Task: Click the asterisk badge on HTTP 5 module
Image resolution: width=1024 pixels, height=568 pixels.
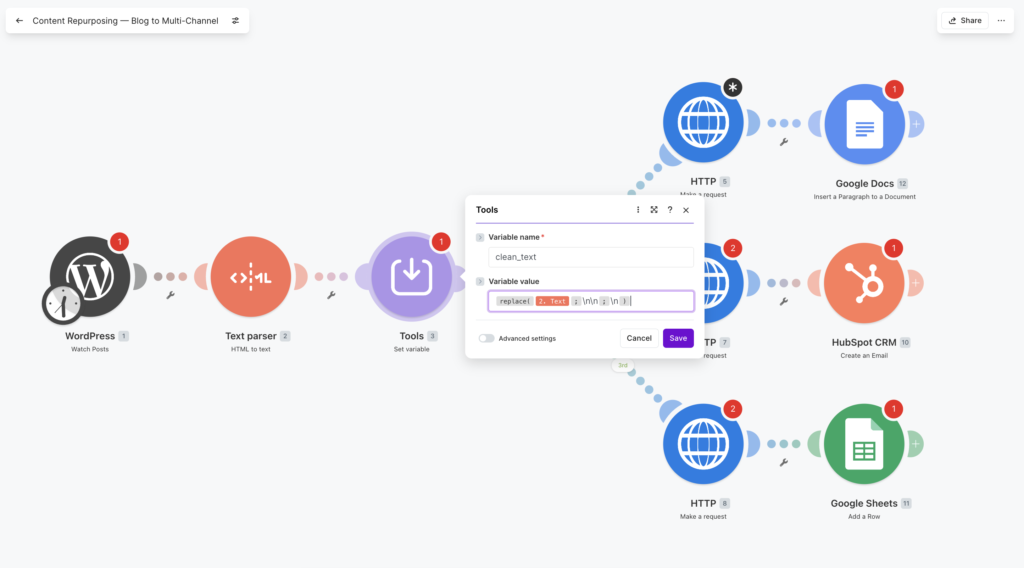Action: [x=733, y=87]
